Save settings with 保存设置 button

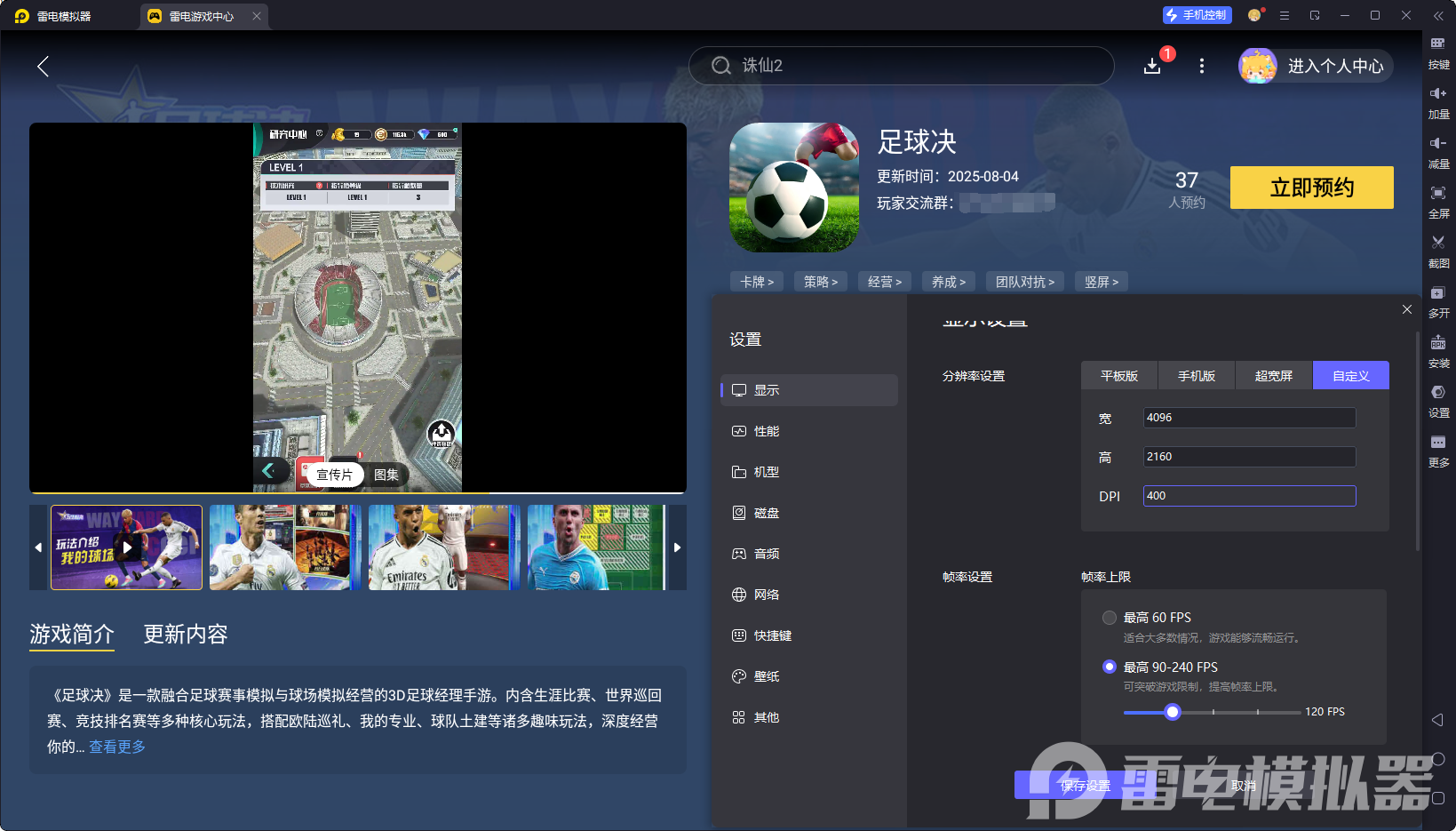click(1085, 786)
